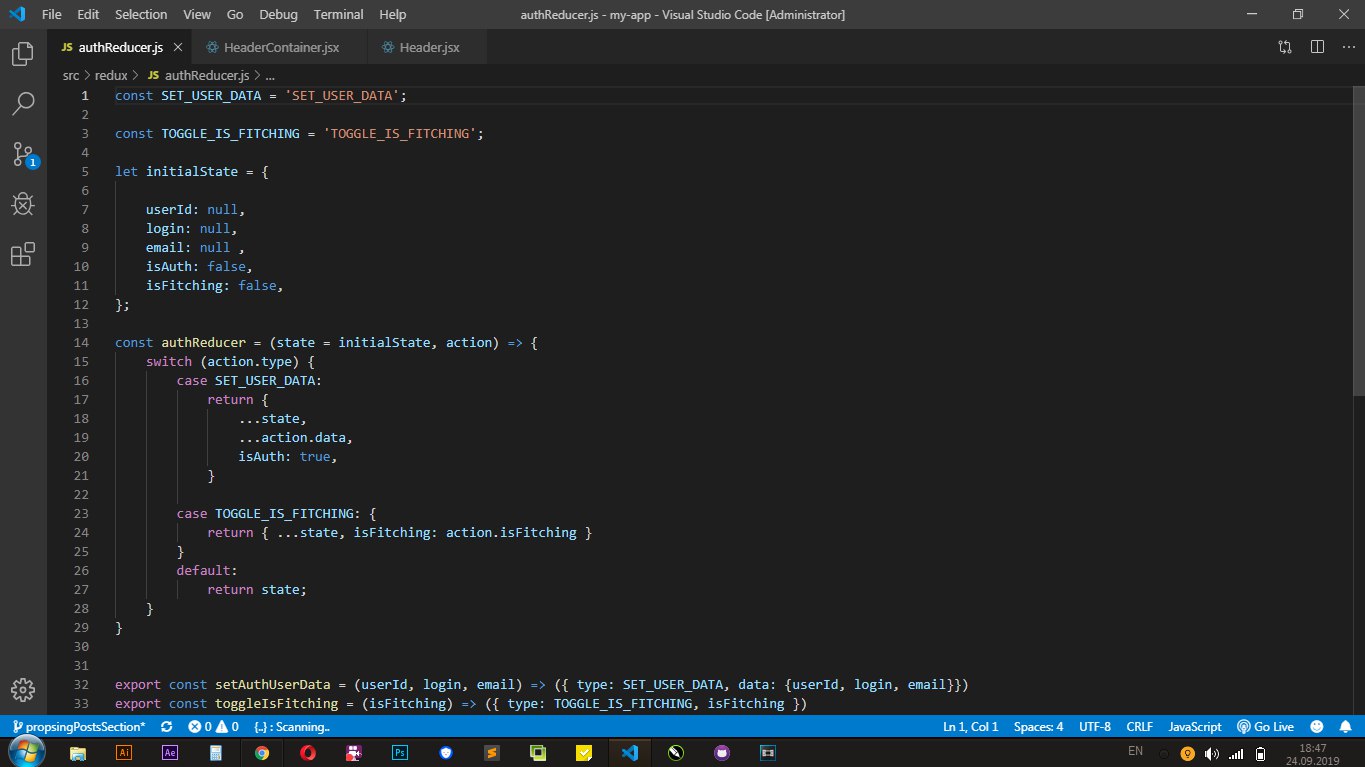Split the editor to the right
Screen dimensions: 1365x767
coord(1317,47)
